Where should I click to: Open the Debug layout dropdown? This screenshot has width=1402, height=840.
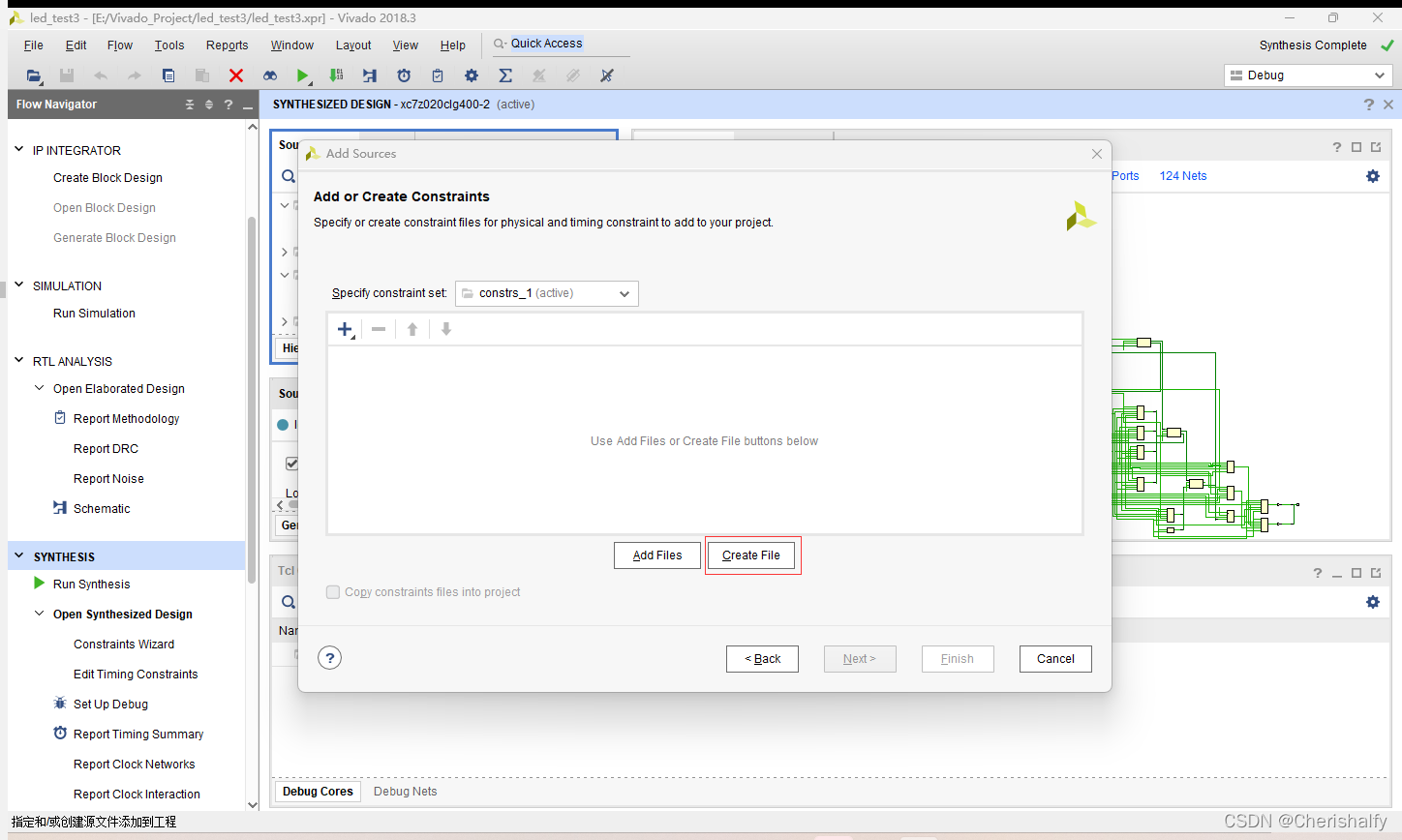tap(1308, 75)
